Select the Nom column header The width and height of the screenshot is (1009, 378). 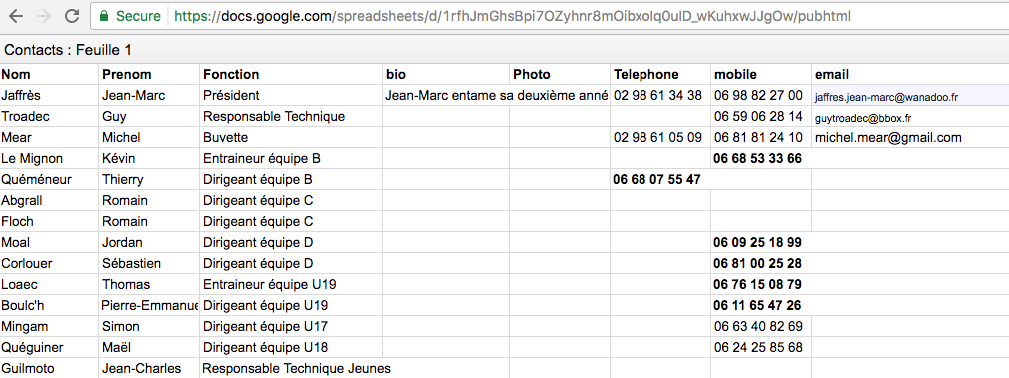coord(50,75)
